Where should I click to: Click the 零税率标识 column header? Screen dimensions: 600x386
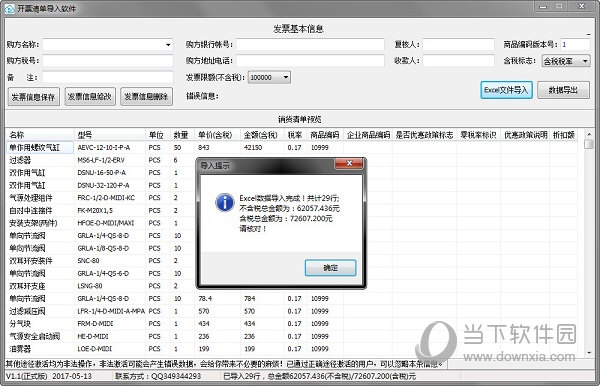478,135
